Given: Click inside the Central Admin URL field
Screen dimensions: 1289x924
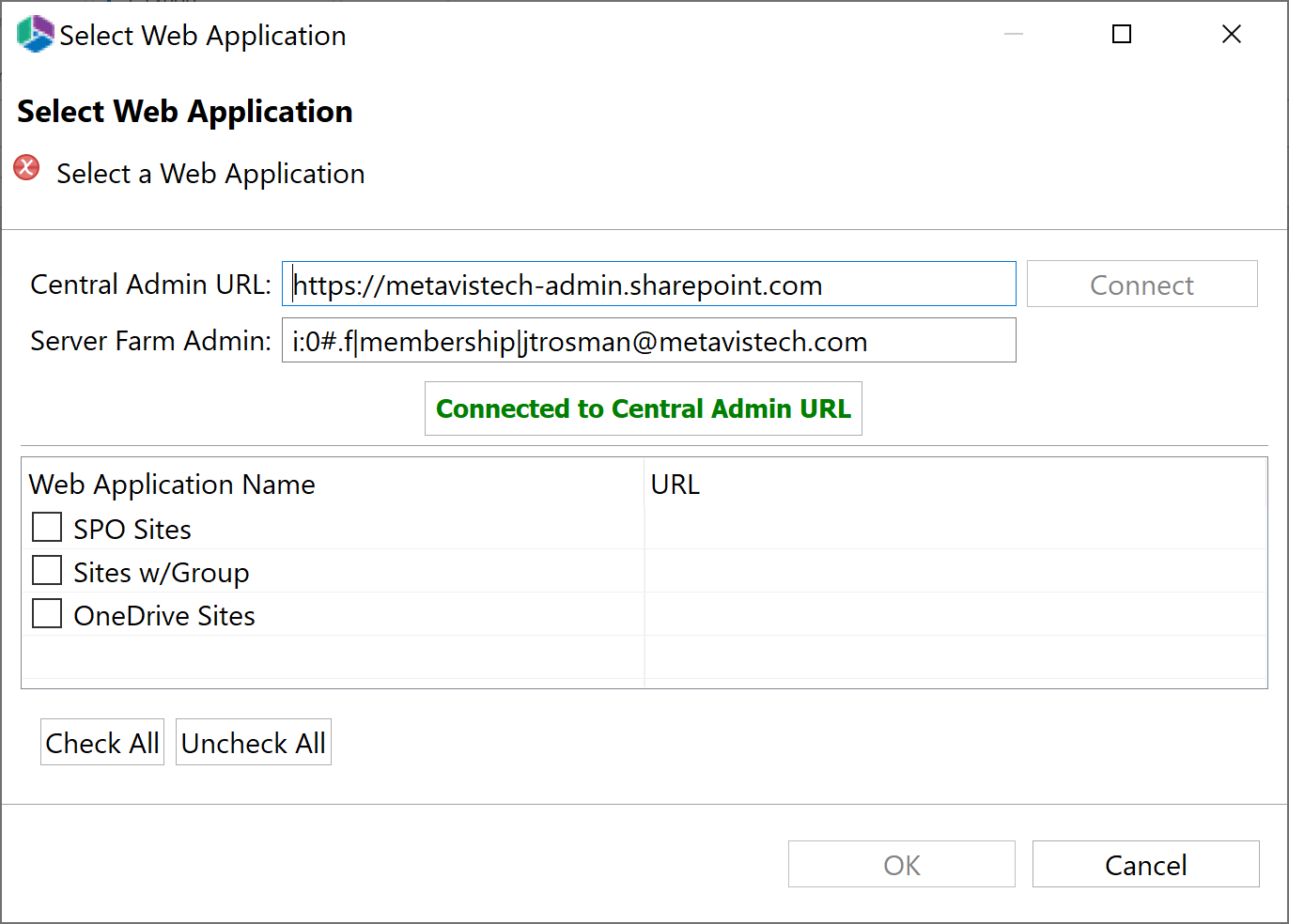Looking at the screenshot, I should pos(648,284).
